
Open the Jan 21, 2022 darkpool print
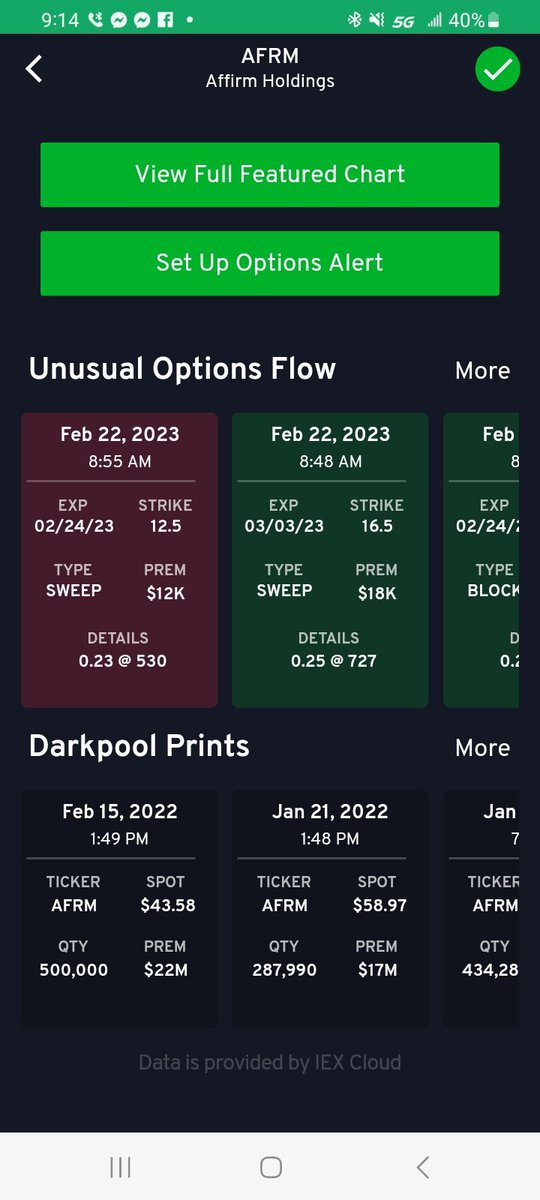pos(330,909)
